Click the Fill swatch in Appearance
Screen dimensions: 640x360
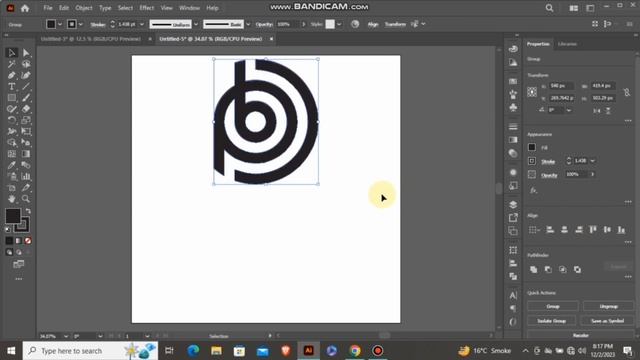click(532, 147)
